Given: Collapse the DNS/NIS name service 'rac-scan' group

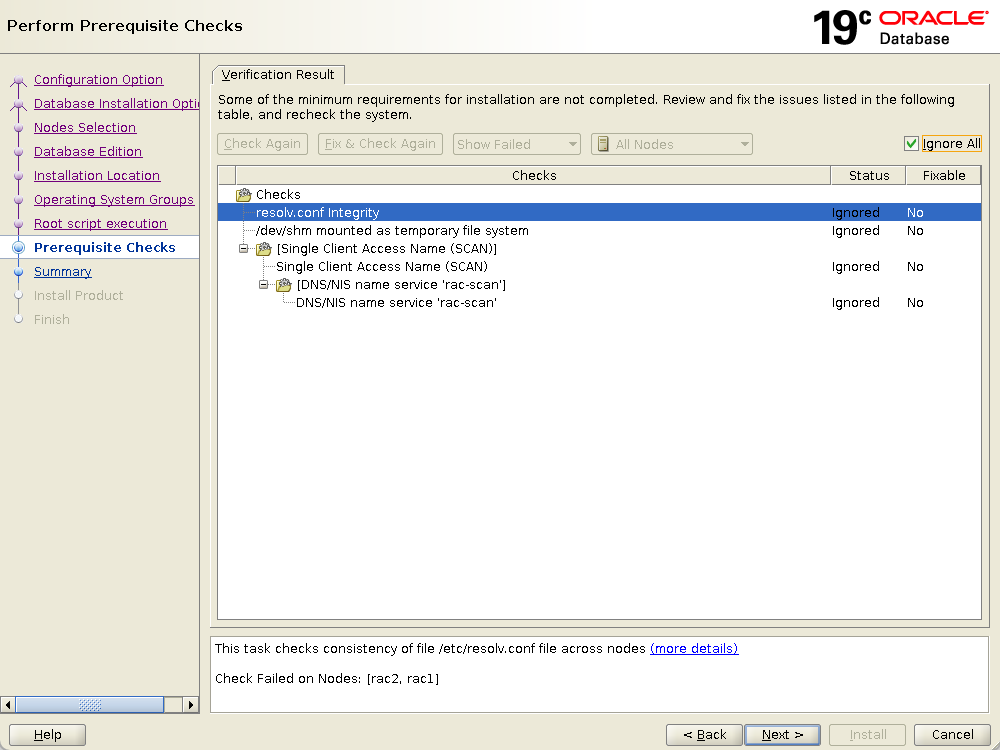Looking at the screenshot, I should coord(264,285).
